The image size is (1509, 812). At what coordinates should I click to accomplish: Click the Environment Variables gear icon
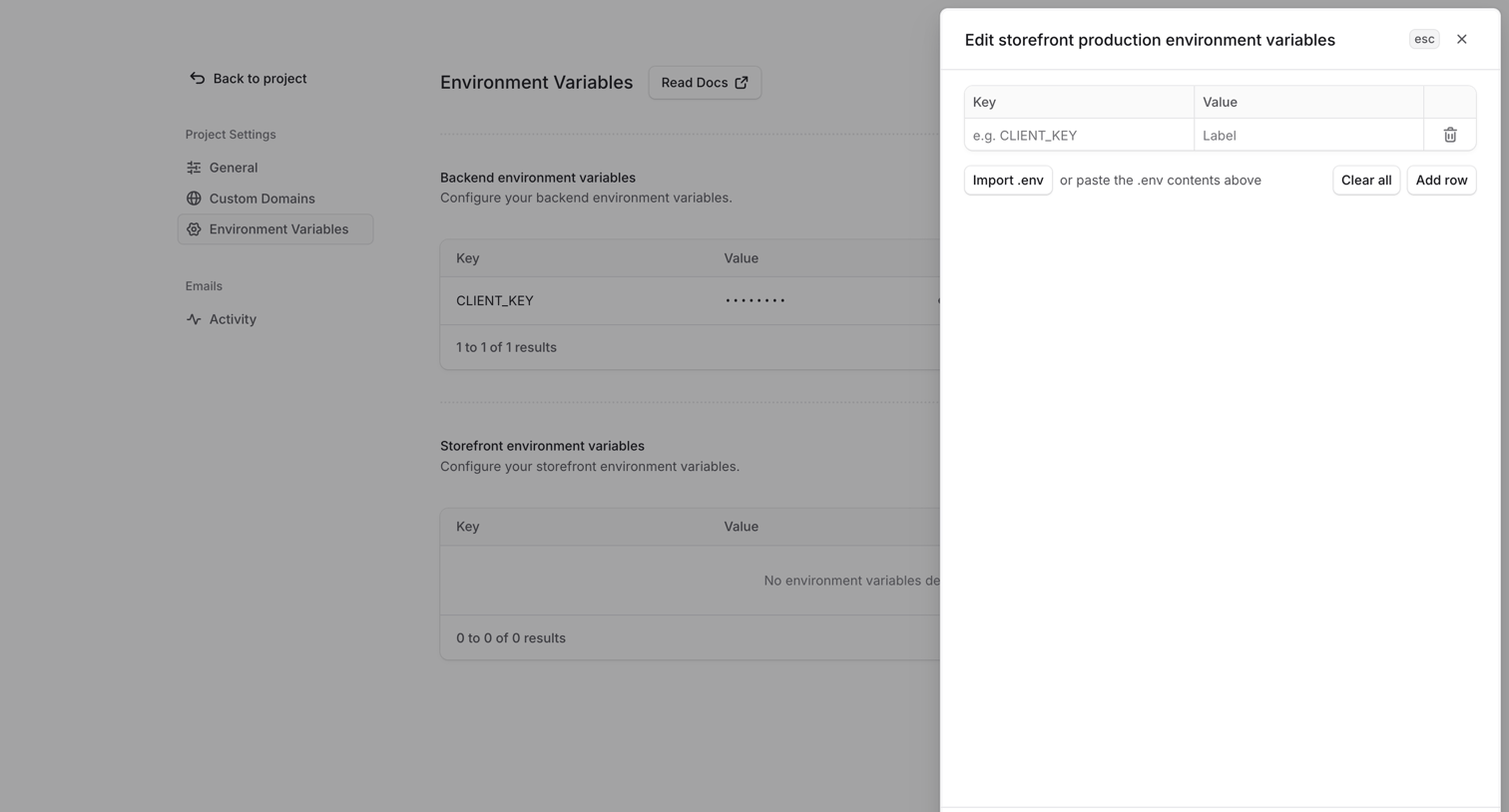[x=194, y=229]
